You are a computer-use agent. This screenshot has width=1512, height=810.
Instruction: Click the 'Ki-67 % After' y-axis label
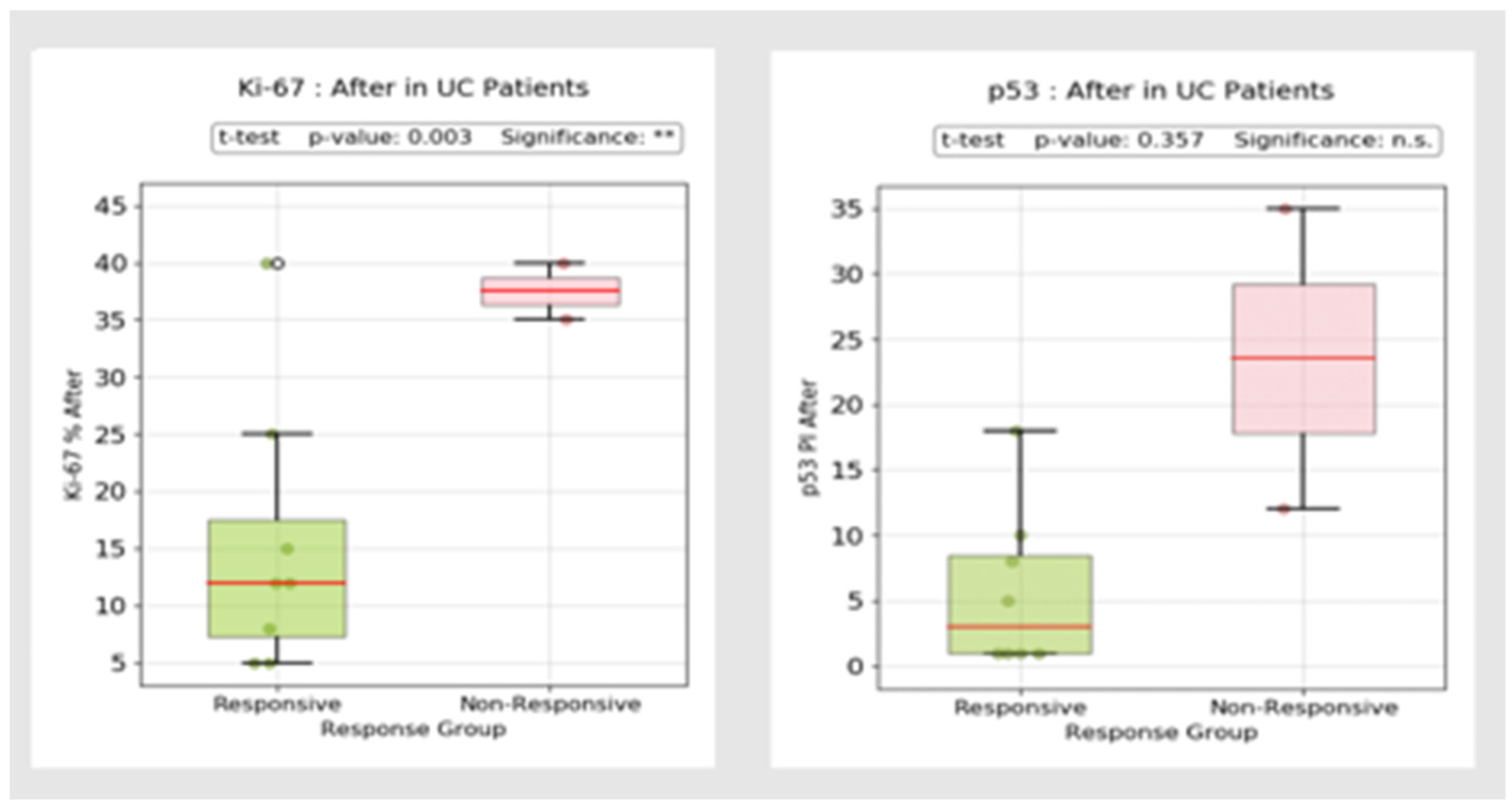(x=73, y=435)
